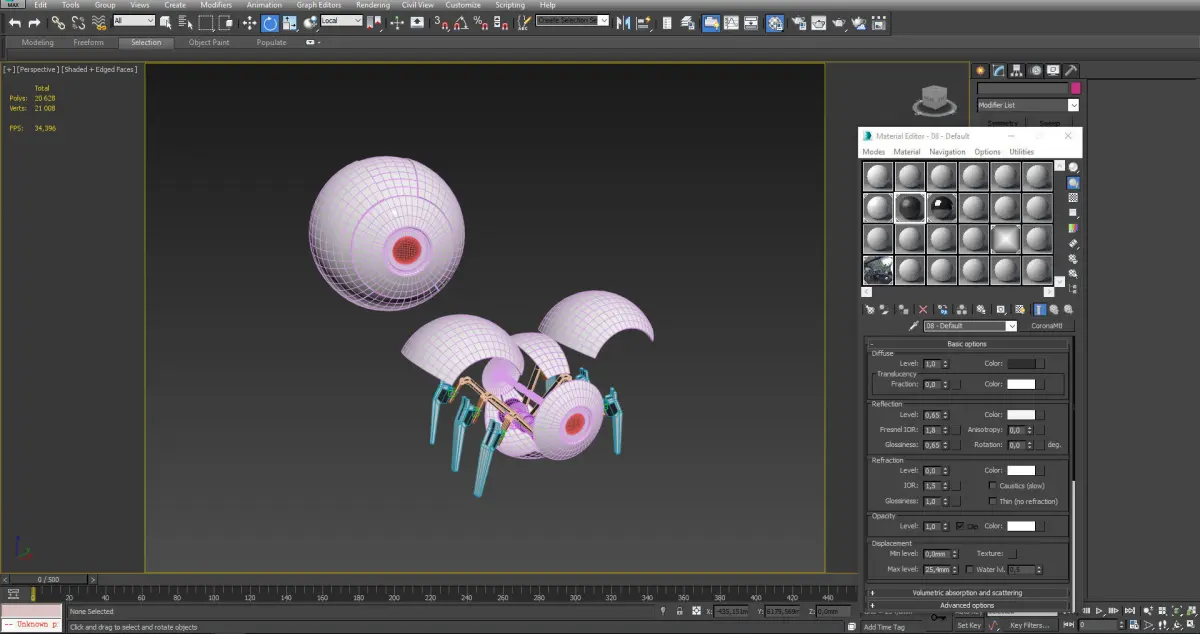
Task: Click the Mirror tool icon
Action: tap(623, 22)
